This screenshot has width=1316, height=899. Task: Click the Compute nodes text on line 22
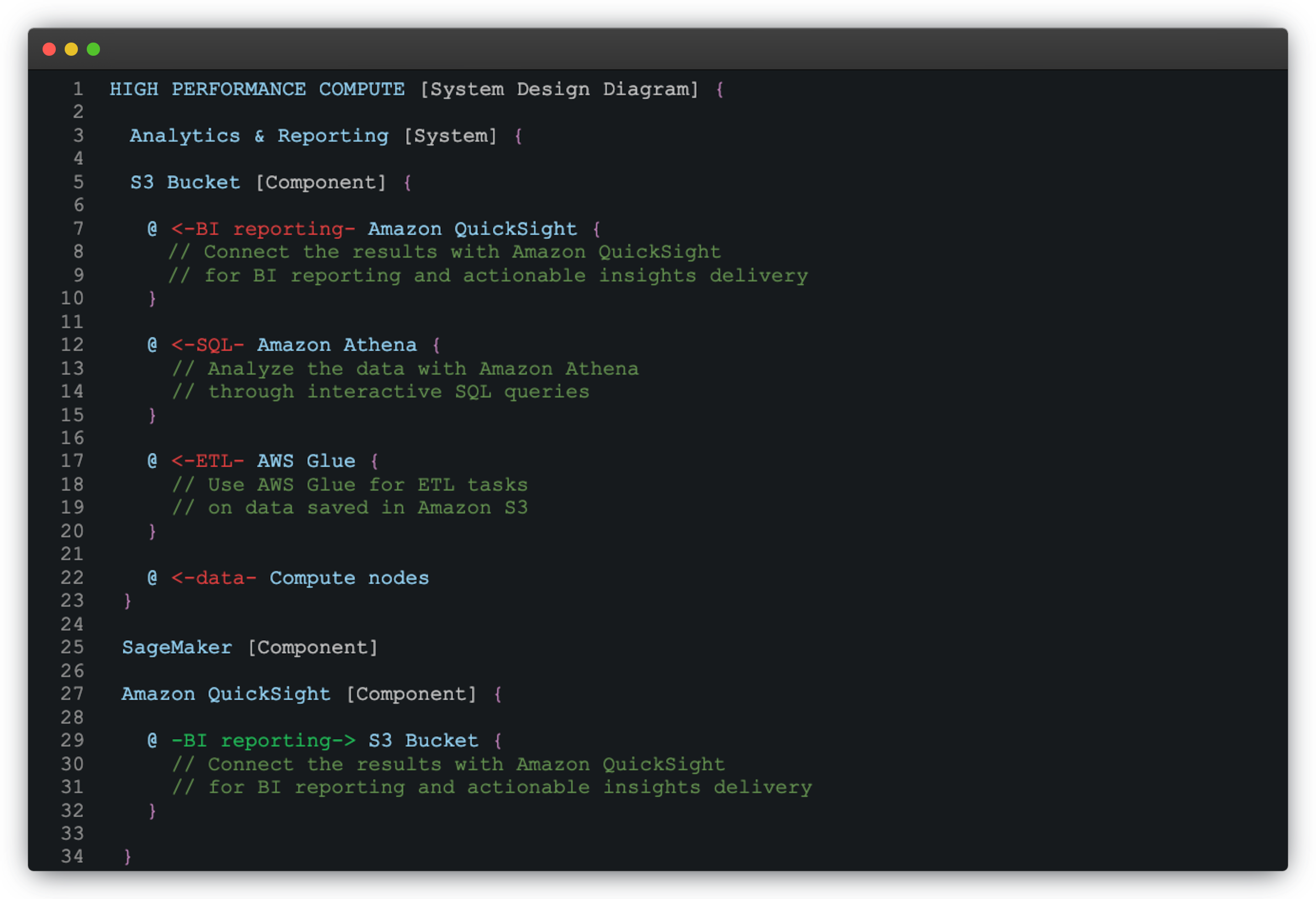(349, 578)
